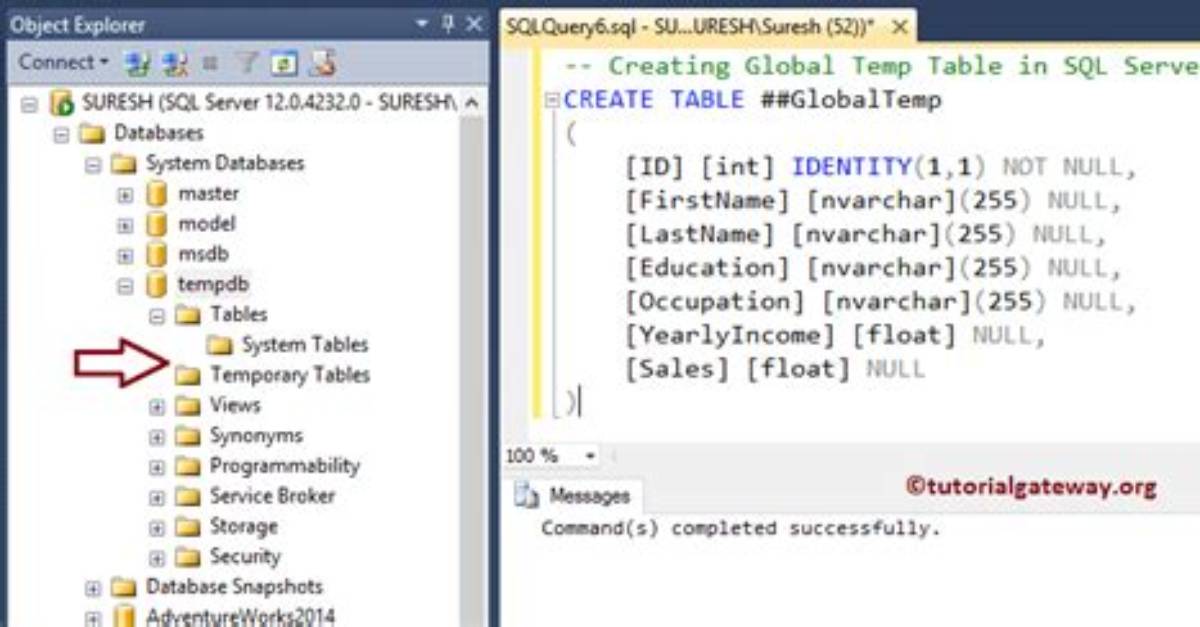
Task: Close the Object Explorer panel
Action: coord(473,25)
